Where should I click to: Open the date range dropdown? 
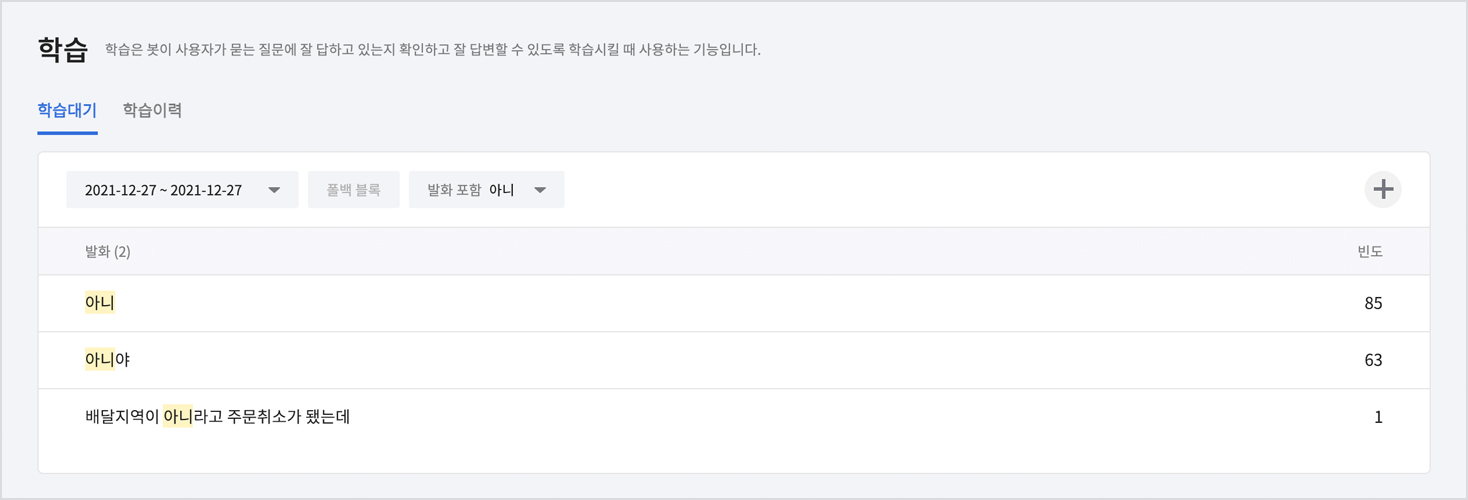[182, 190]
